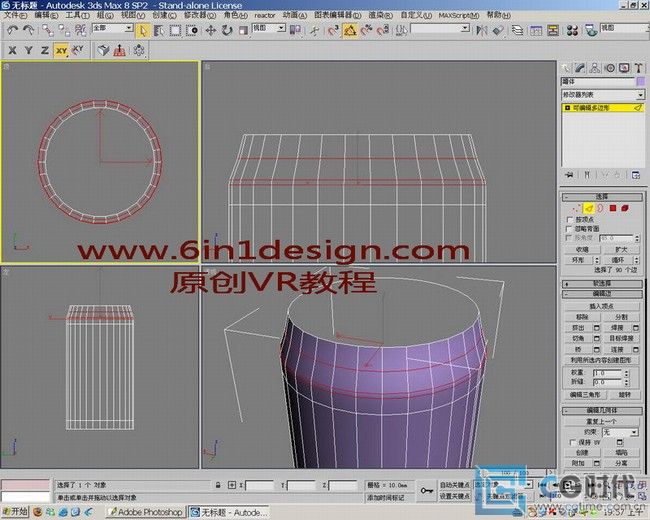Open the reactor menu
Screen dimensions: 650x520
click(264, 15)
